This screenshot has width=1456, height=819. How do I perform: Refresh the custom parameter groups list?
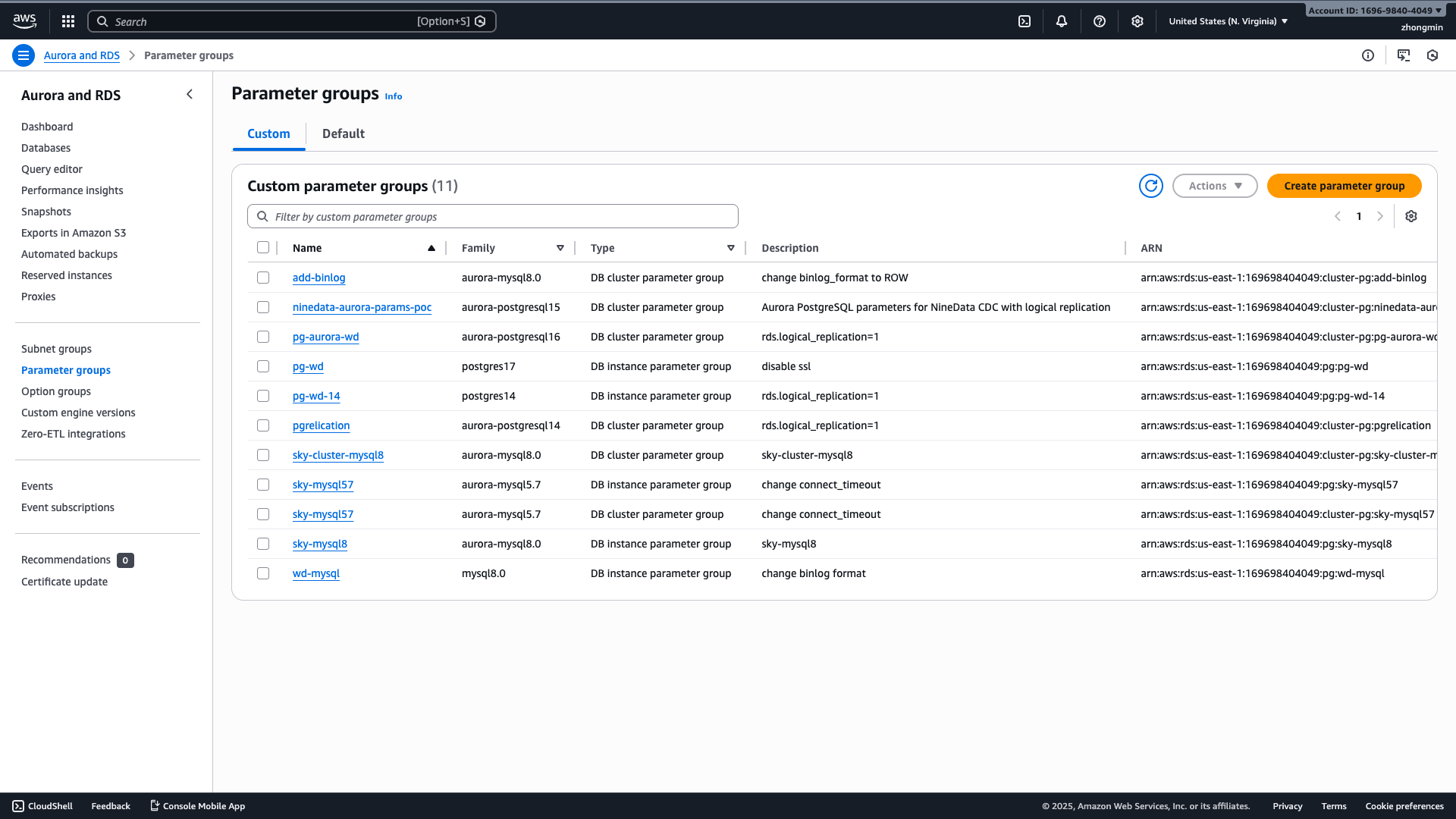coord(1150,186)
